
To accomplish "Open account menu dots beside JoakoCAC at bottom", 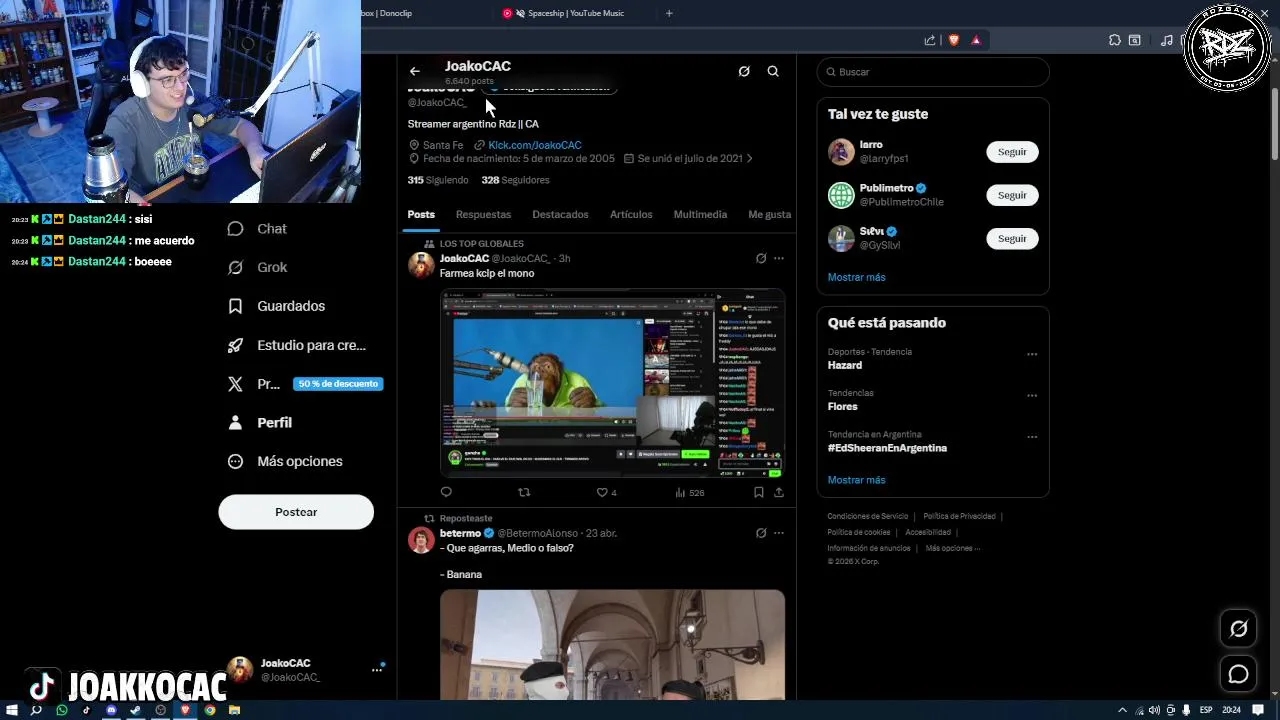I will 377,669.
